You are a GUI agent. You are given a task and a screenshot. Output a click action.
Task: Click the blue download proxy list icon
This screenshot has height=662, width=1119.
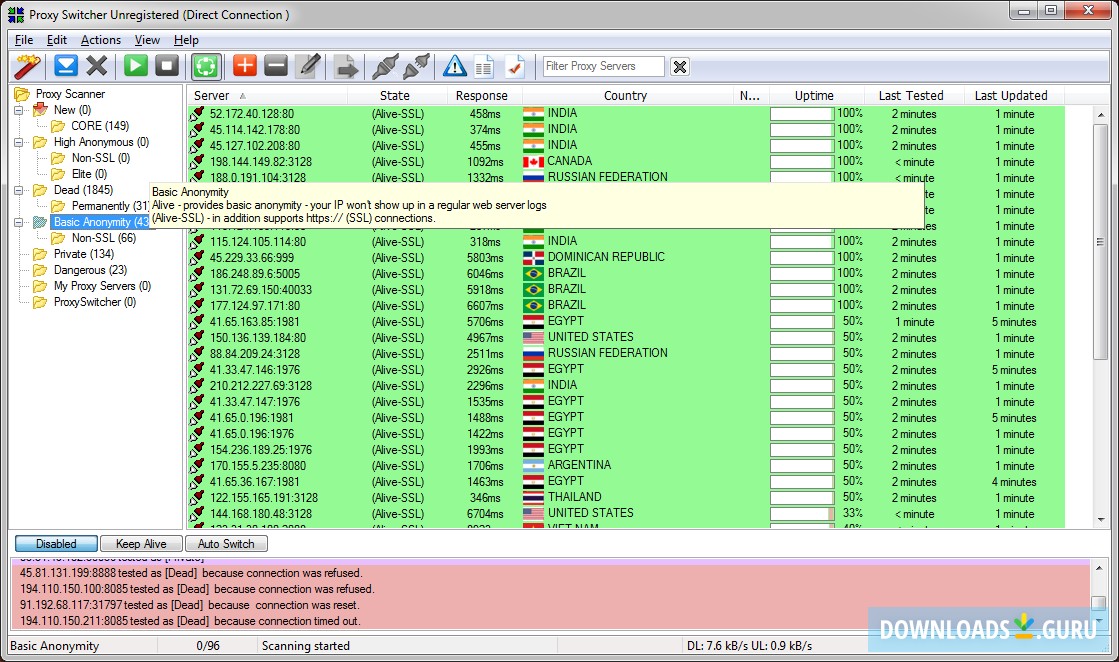click(x=66, y=66)
